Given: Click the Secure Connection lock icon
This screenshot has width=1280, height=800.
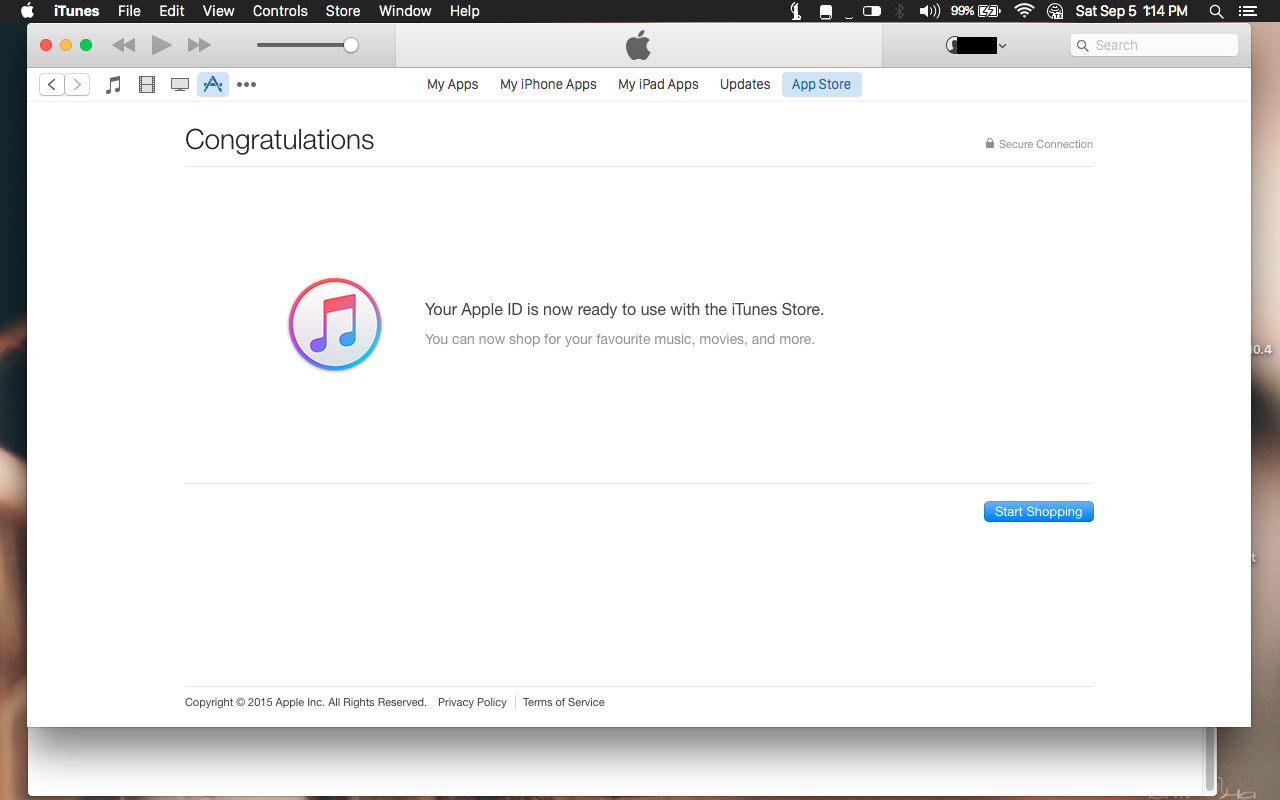Looking at the screenshot, I should [990, 144].
